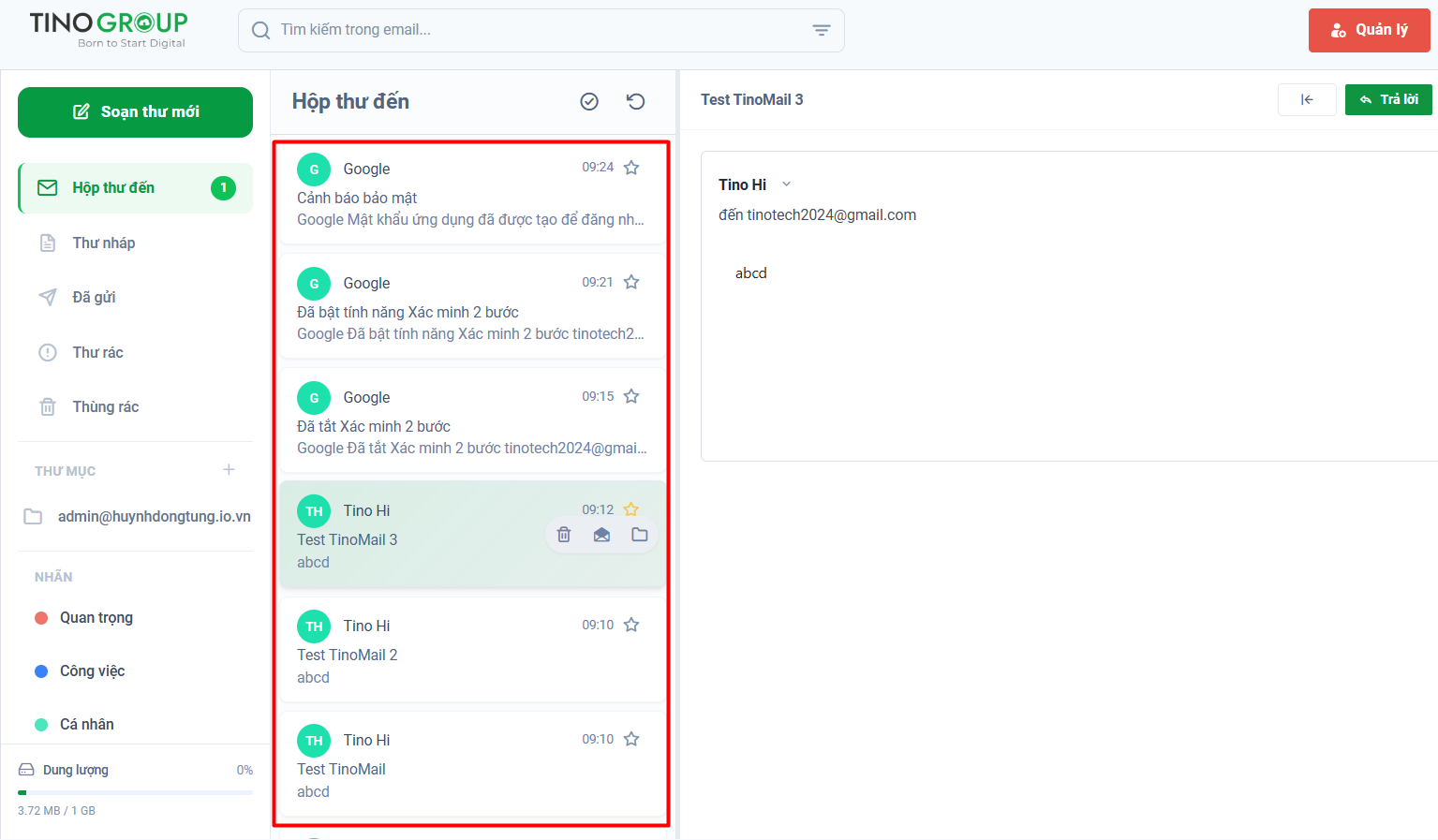Click Google avatar on the 09:21 email

tap(314, 284)
